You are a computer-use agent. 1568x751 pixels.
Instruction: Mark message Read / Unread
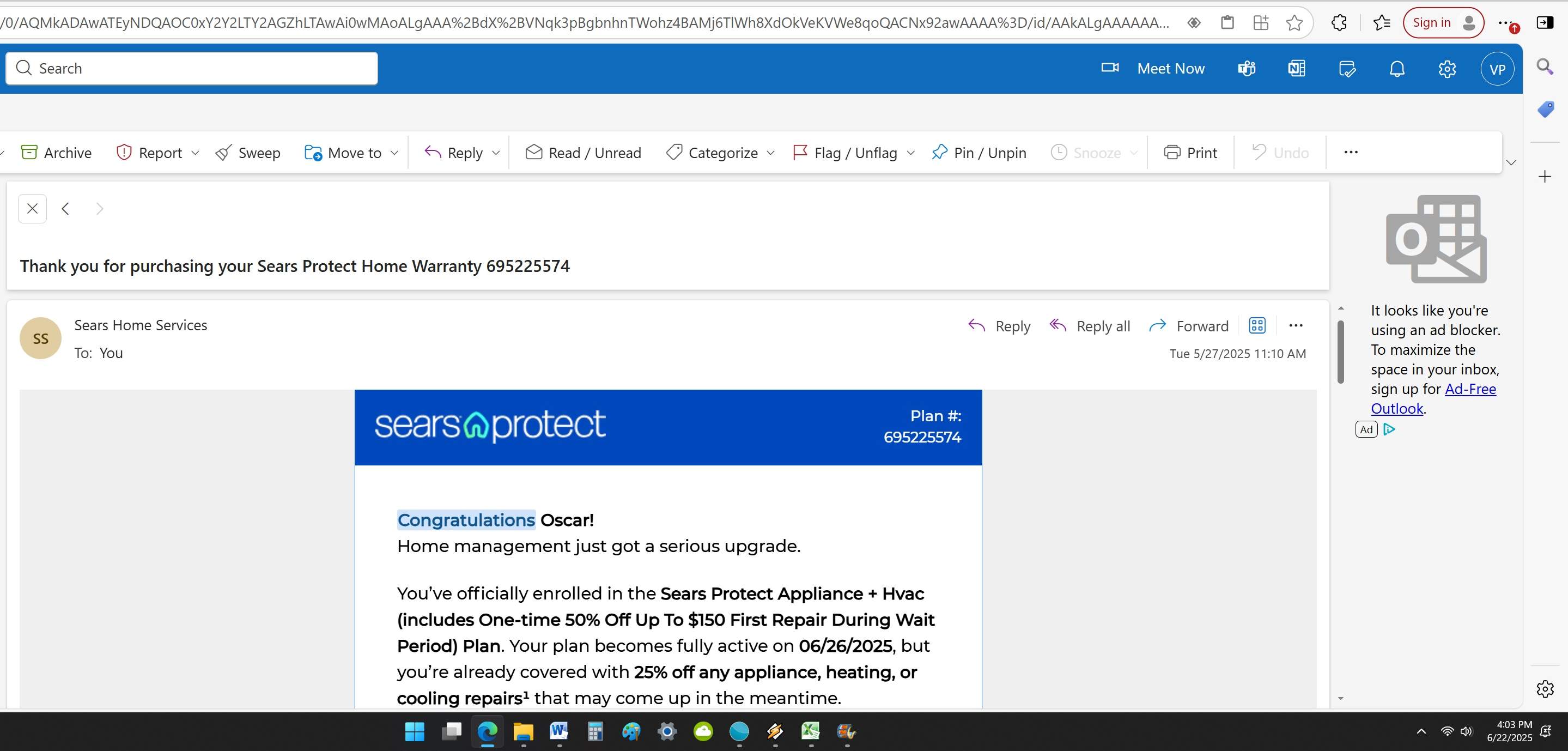pos(583,152)
